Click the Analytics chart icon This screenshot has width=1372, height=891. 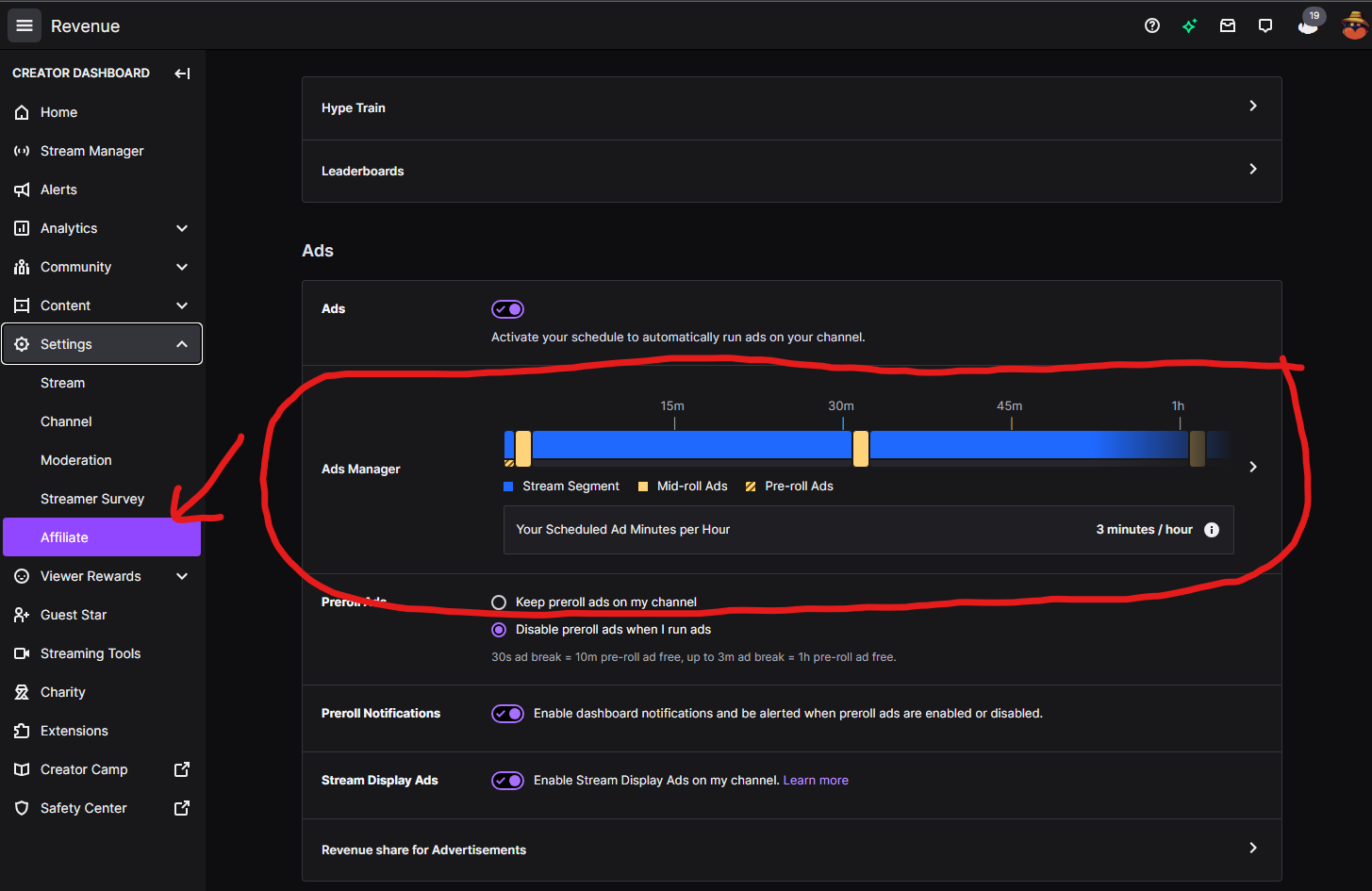(22, 228)
